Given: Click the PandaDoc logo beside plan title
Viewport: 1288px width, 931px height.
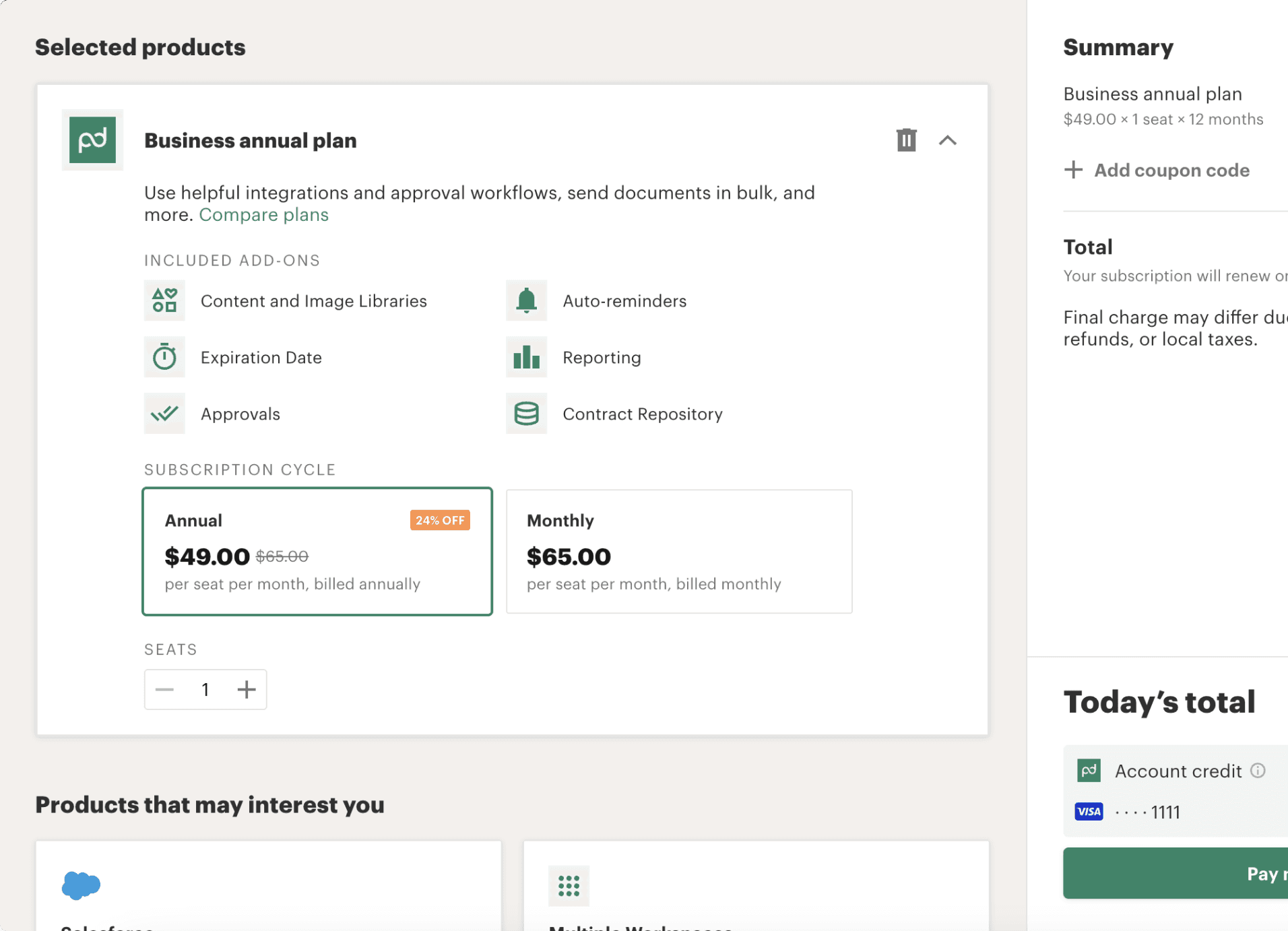Looking at the screenshot, I should [92, 140].
